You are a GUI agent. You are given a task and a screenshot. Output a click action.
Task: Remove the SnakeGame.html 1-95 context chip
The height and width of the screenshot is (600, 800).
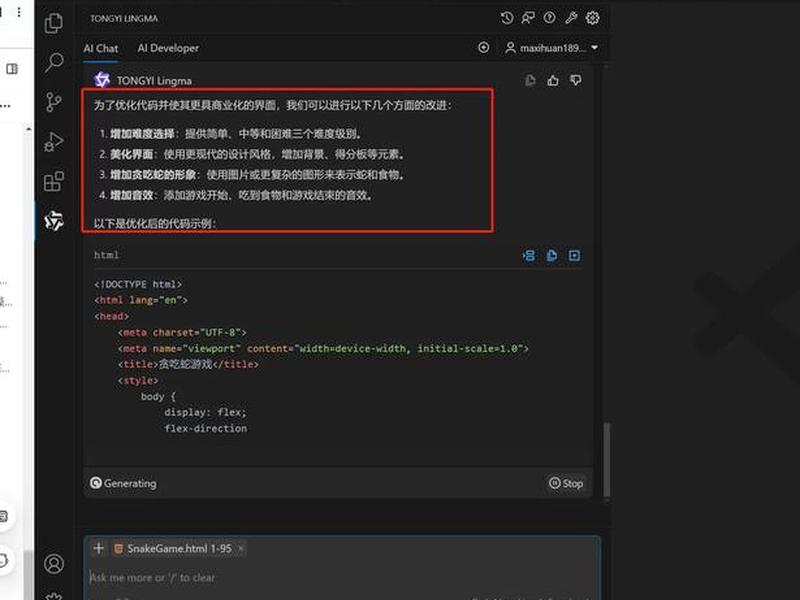(x=241, y=548)
